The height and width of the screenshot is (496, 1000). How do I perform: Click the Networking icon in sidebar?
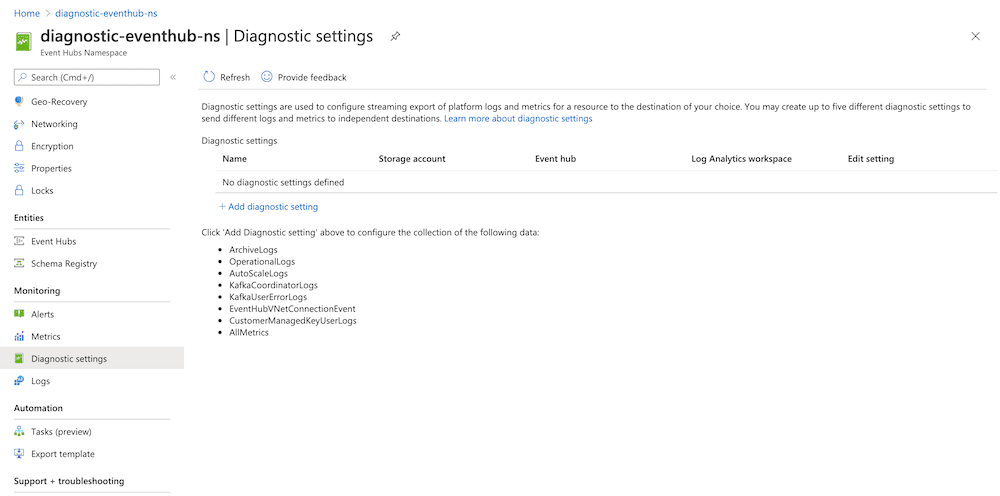(x=19, y=124)
